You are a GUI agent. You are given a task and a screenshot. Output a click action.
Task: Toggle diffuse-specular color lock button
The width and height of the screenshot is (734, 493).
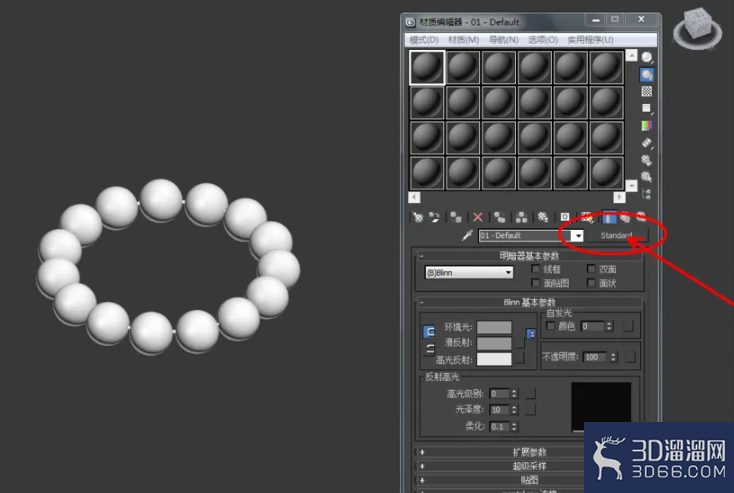430,349
